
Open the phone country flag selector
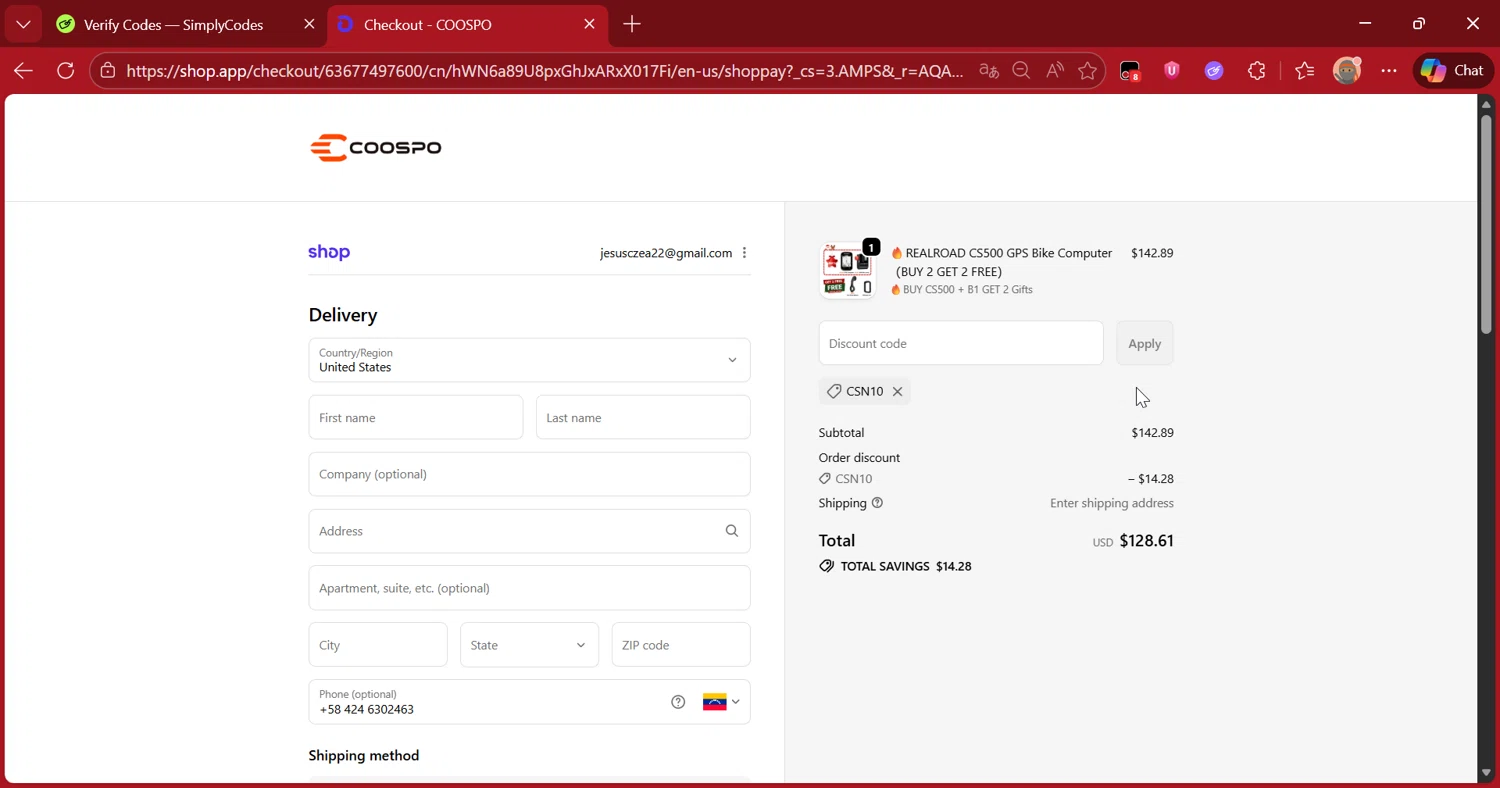tap(721, 702)
